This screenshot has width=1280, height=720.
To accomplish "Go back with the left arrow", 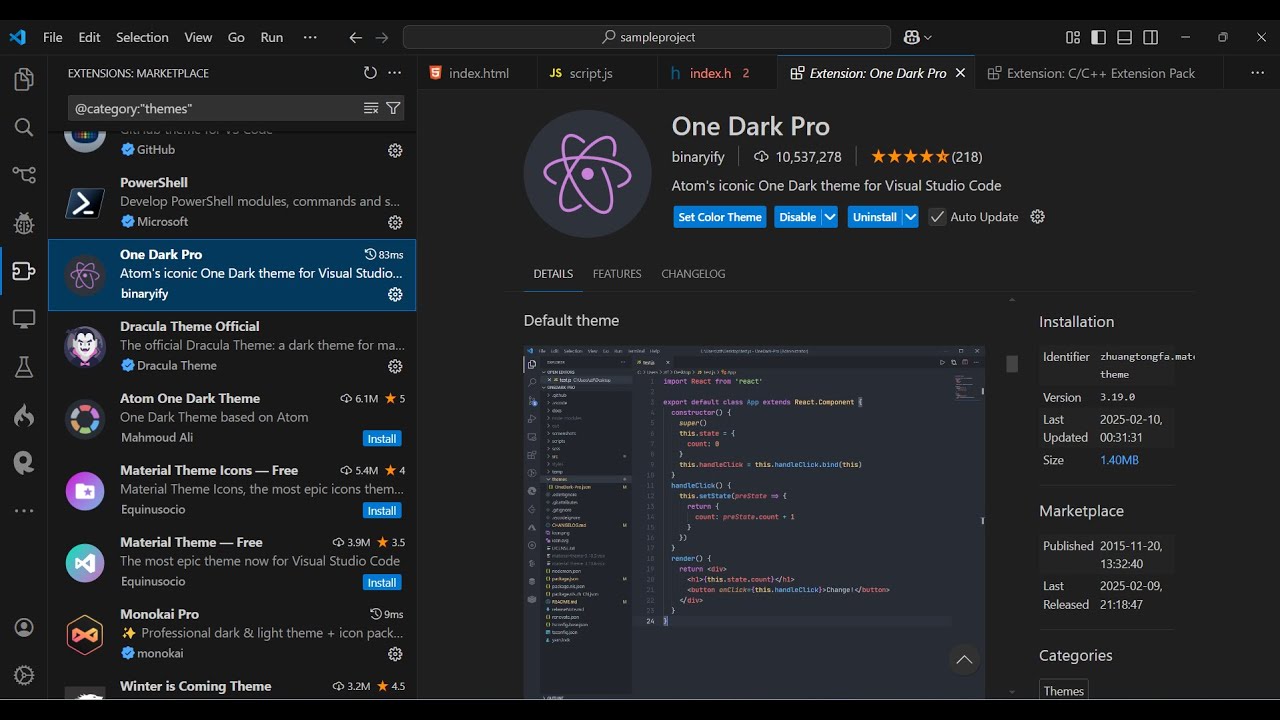I will [355, 37].
